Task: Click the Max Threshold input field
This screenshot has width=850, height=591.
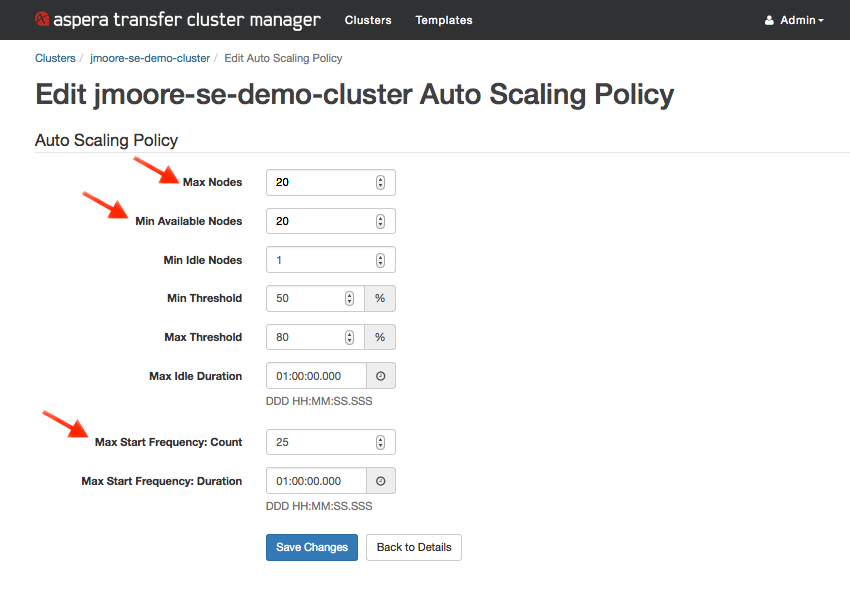Action: [315, 337]
